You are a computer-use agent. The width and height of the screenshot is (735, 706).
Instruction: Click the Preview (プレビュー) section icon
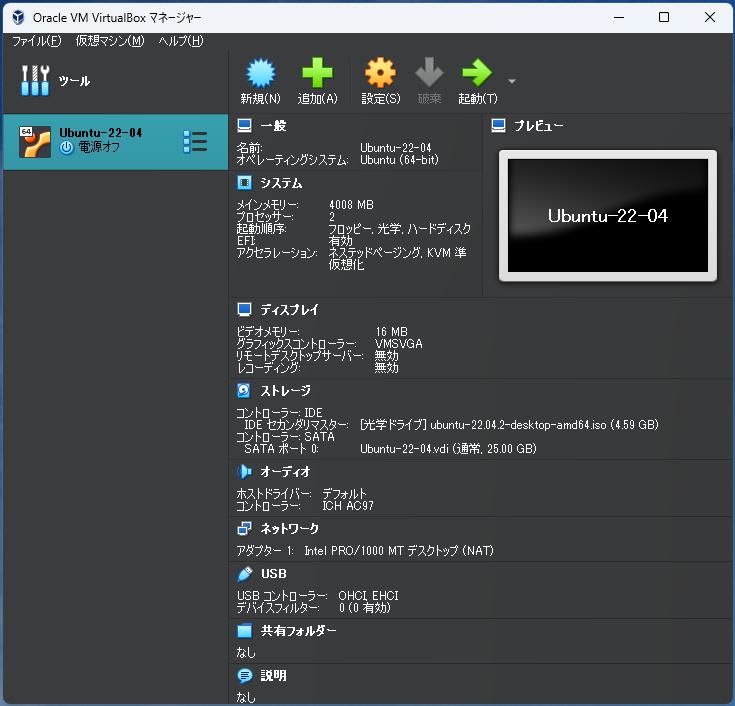pos(498,126)
